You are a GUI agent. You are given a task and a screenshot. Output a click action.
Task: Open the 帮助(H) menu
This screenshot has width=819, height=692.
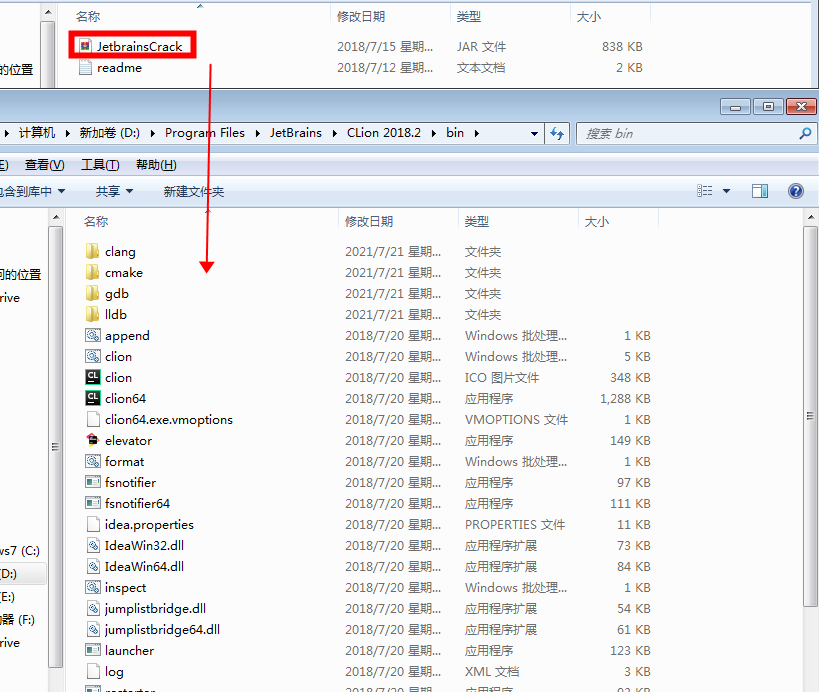point(156,165)
